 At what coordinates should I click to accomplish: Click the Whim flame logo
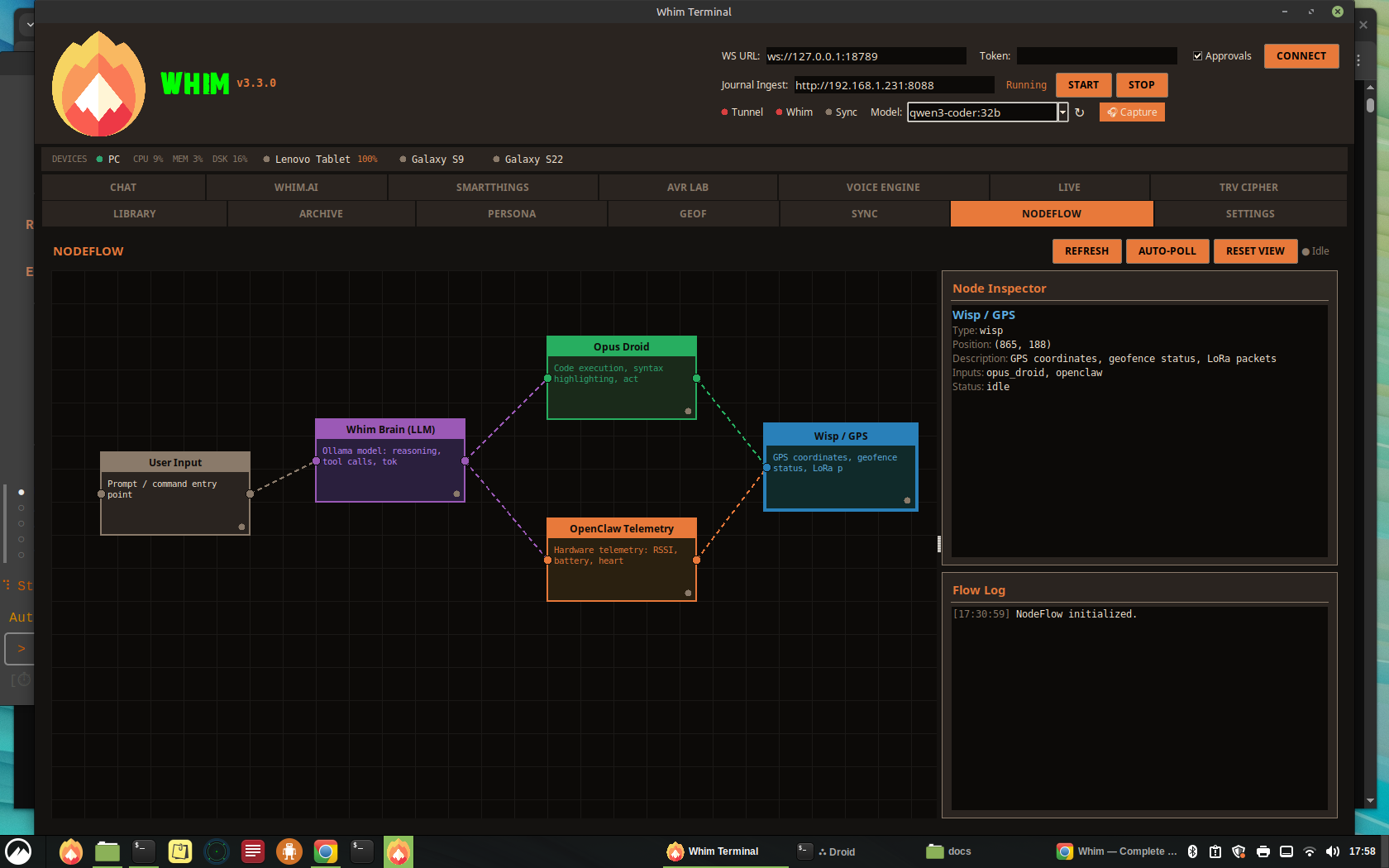point(98,83)
